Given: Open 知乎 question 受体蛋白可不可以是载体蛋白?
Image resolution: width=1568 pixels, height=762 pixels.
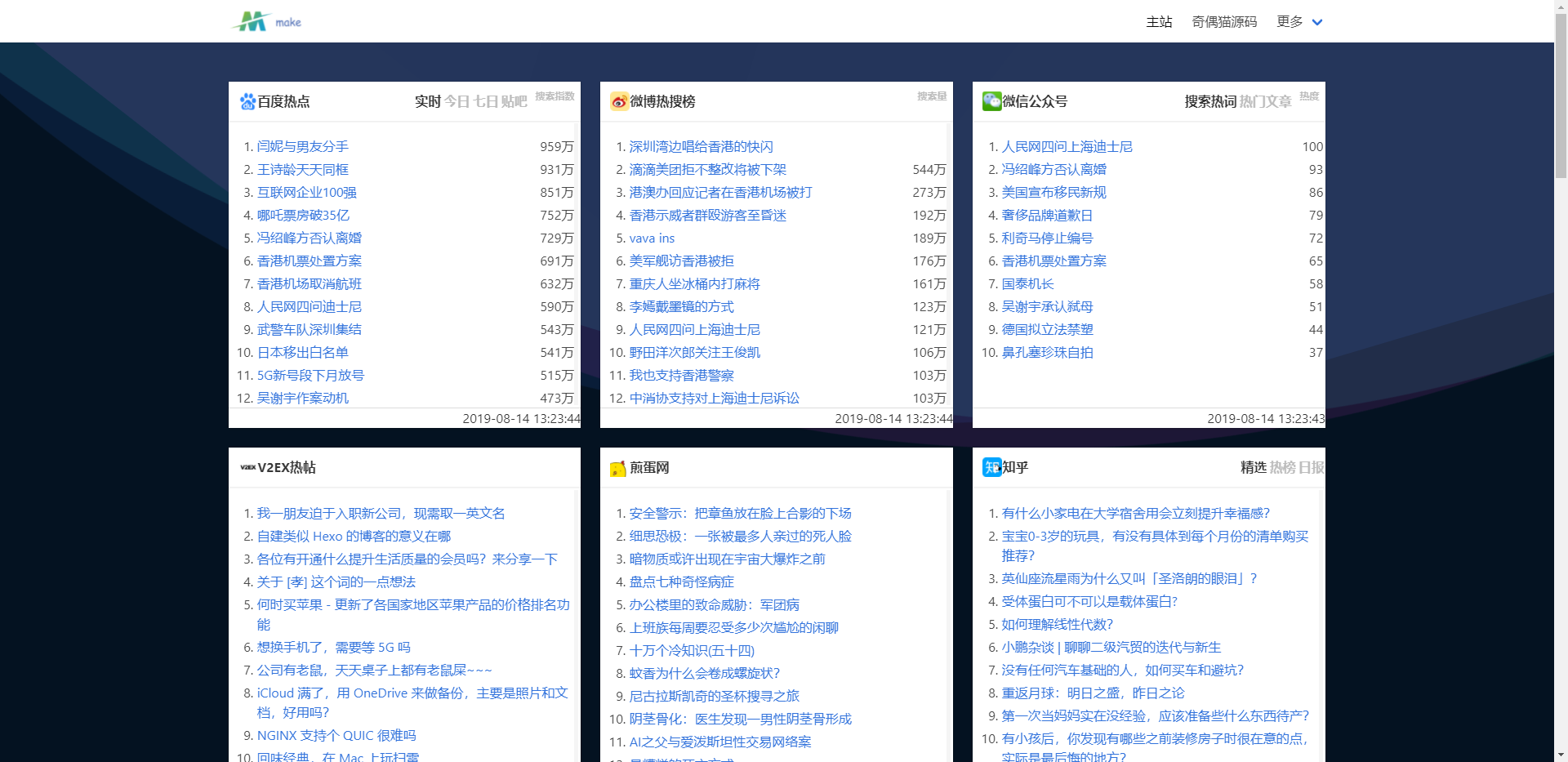Looking at the screenshot, I should coord(1090,601).
